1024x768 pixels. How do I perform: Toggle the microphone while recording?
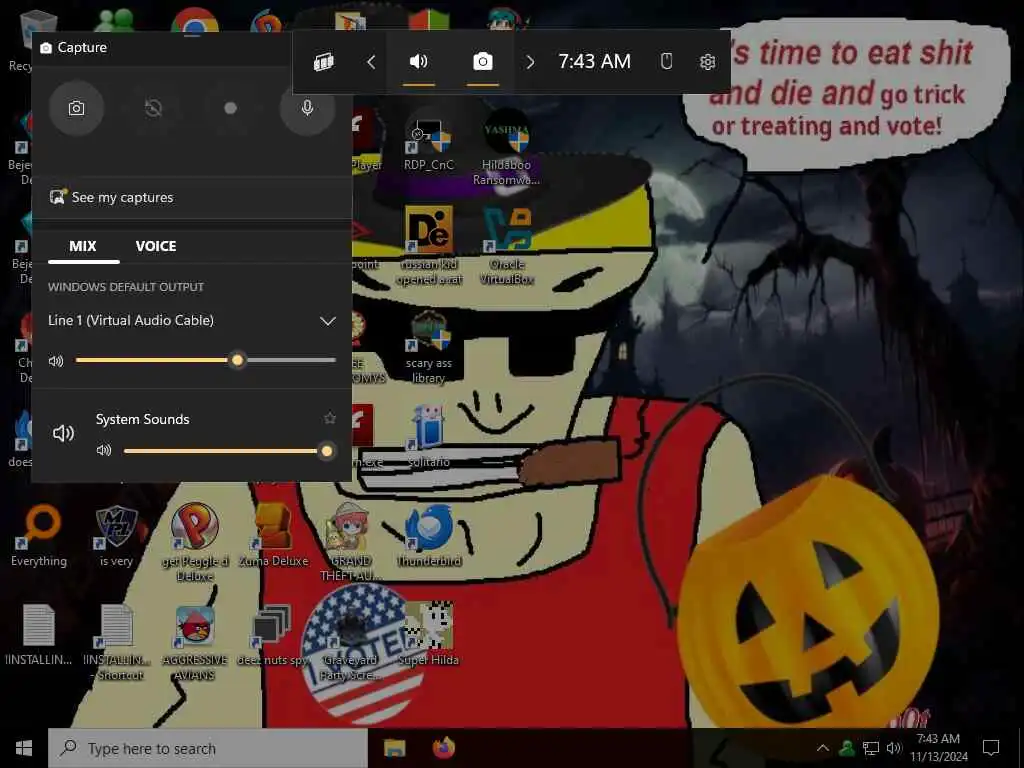tap(307, 108)
